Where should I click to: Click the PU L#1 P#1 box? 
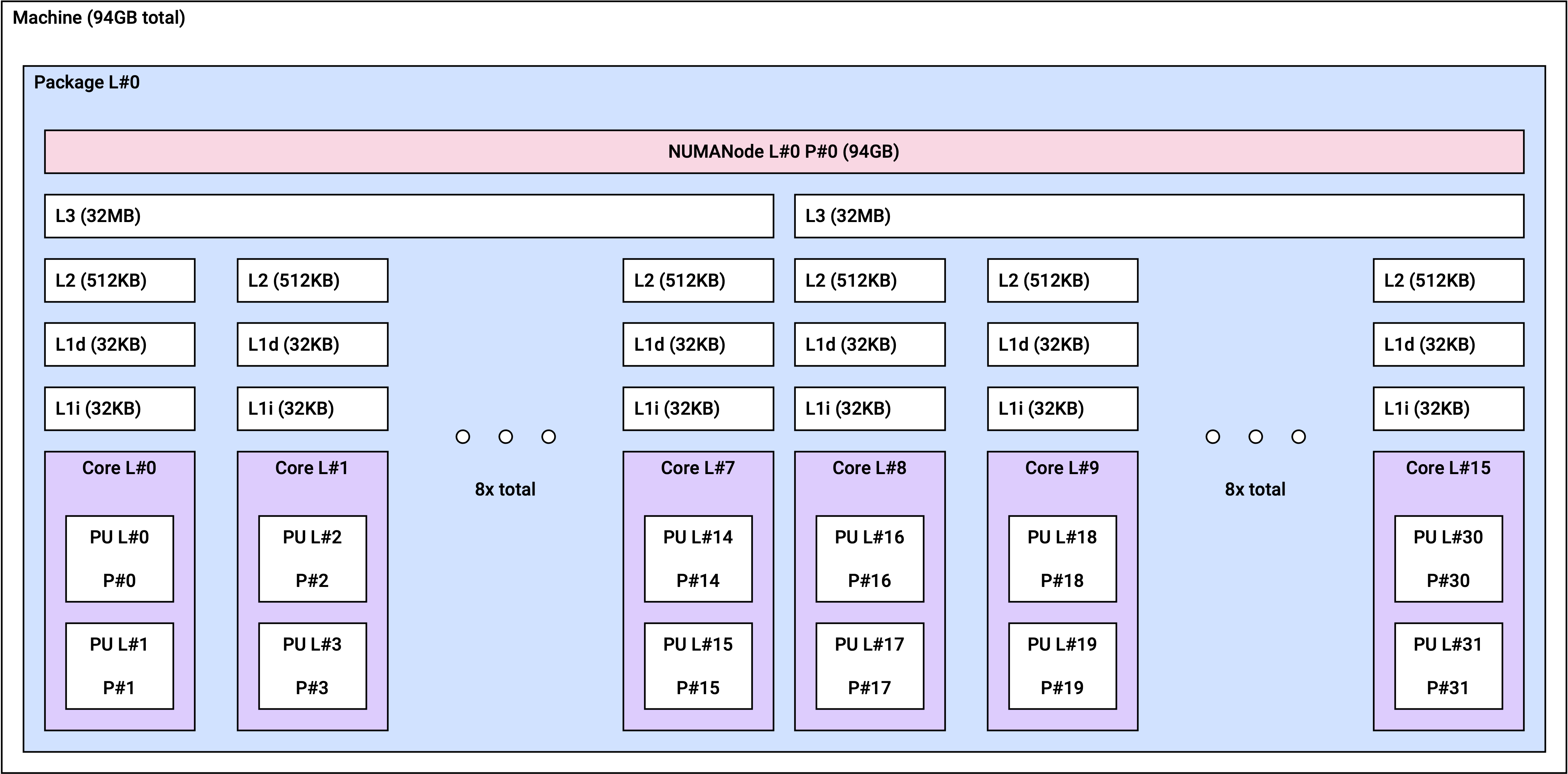tap(119, 666)
